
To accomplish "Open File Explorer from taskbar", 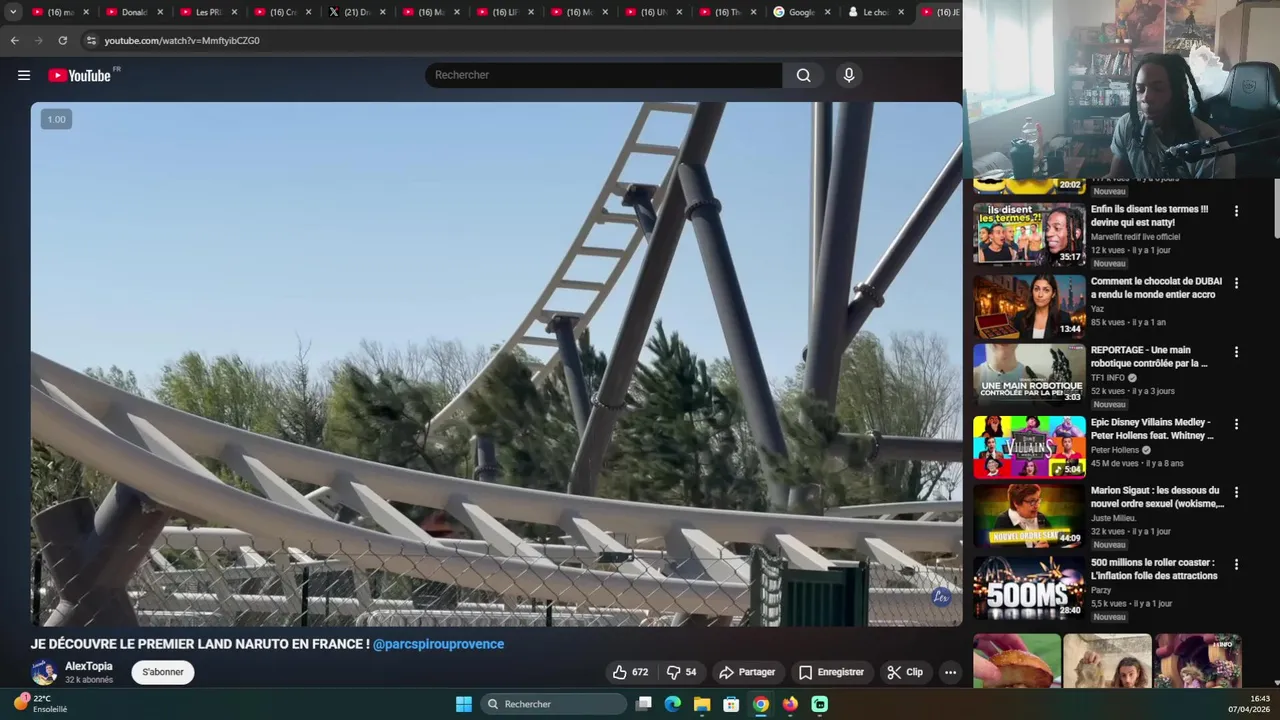I will [702, 704].
